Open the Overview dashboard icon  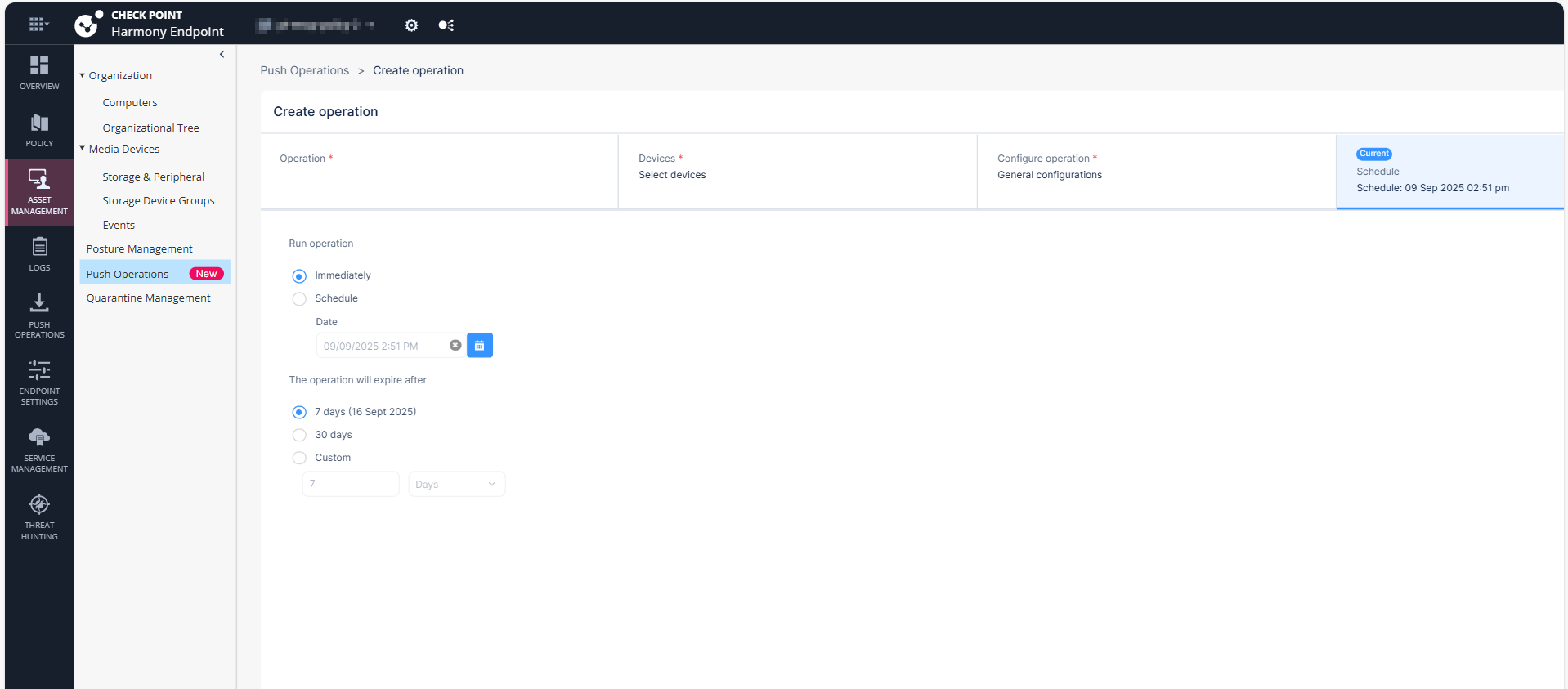(39, 65)
